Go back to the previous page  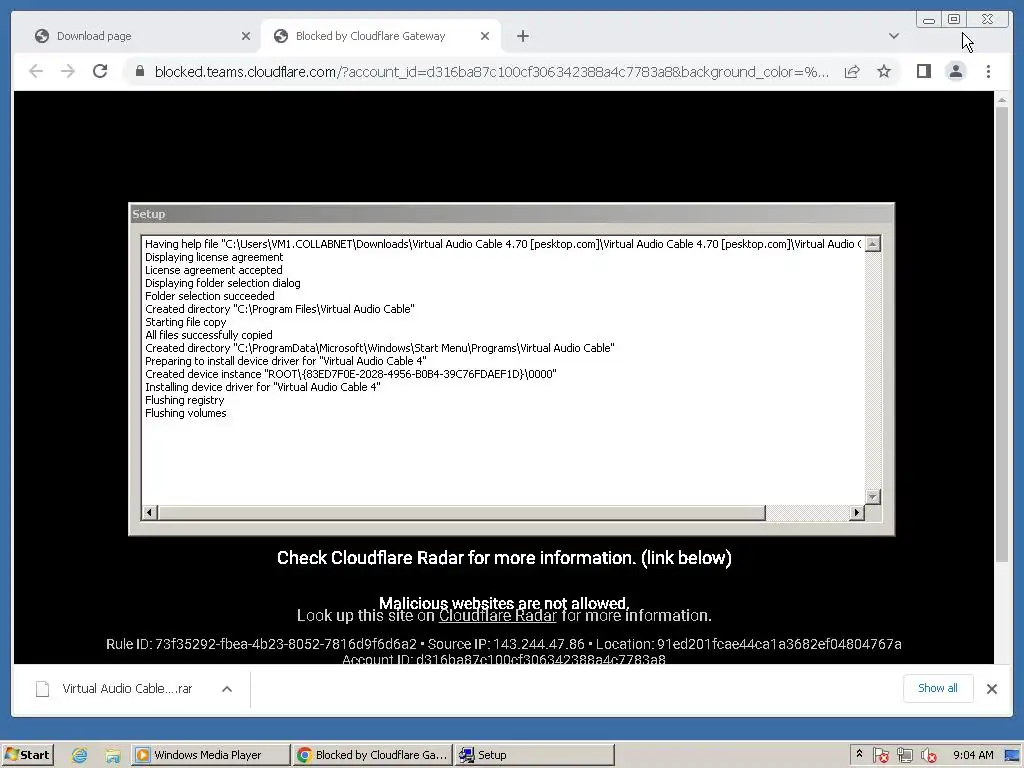coord(36,71)
